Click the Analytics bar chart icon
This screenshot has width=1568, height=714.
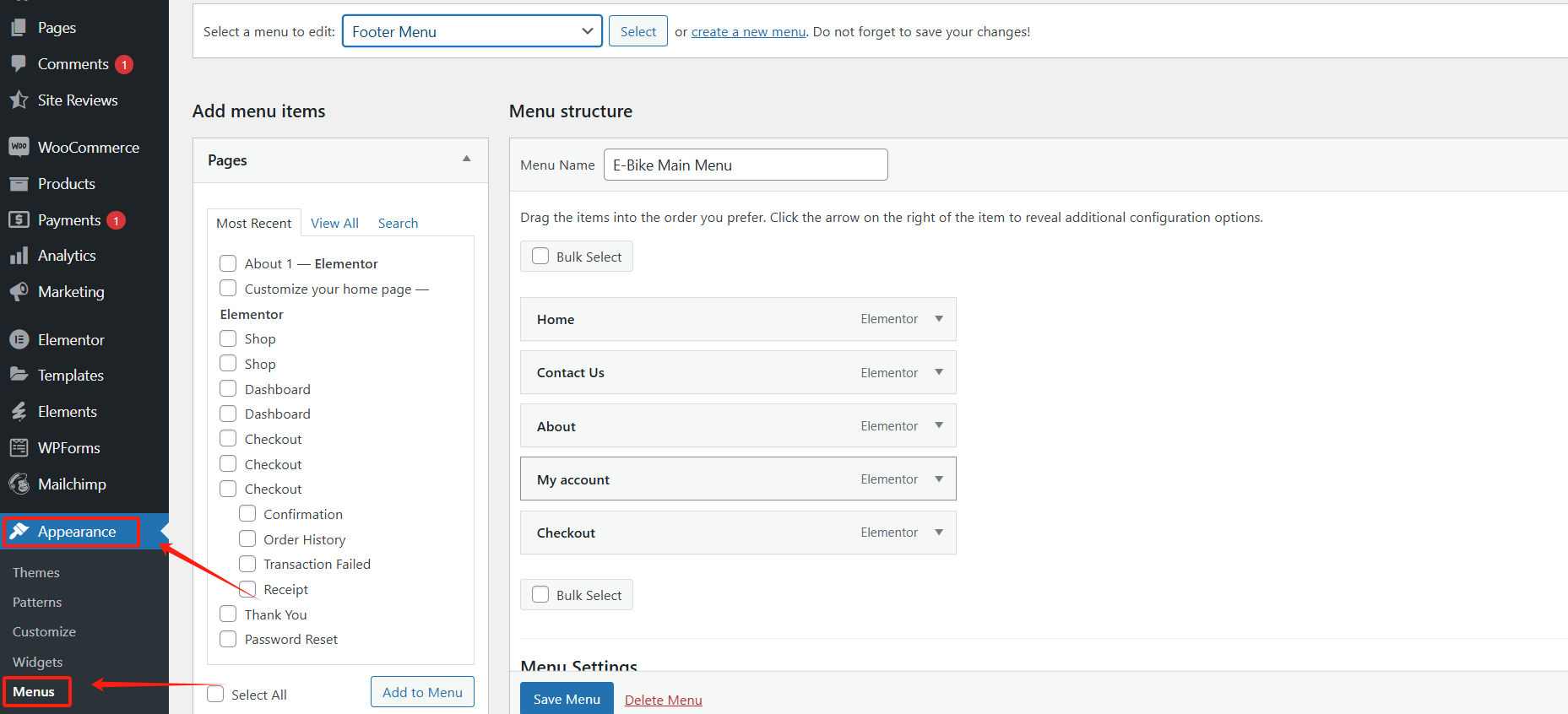tap(19, 256)
